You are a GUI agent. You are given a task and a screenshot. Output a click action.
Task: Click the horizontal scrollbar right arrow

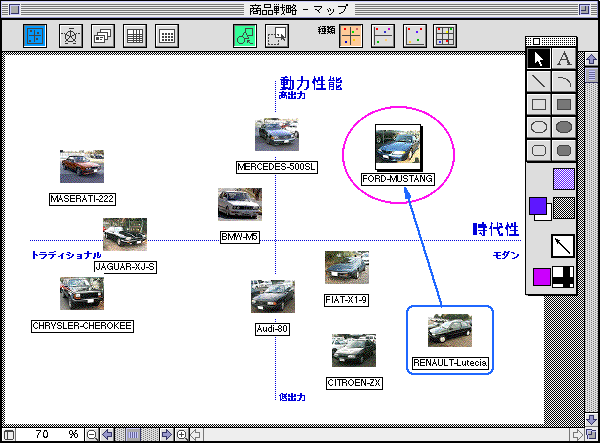577,435
